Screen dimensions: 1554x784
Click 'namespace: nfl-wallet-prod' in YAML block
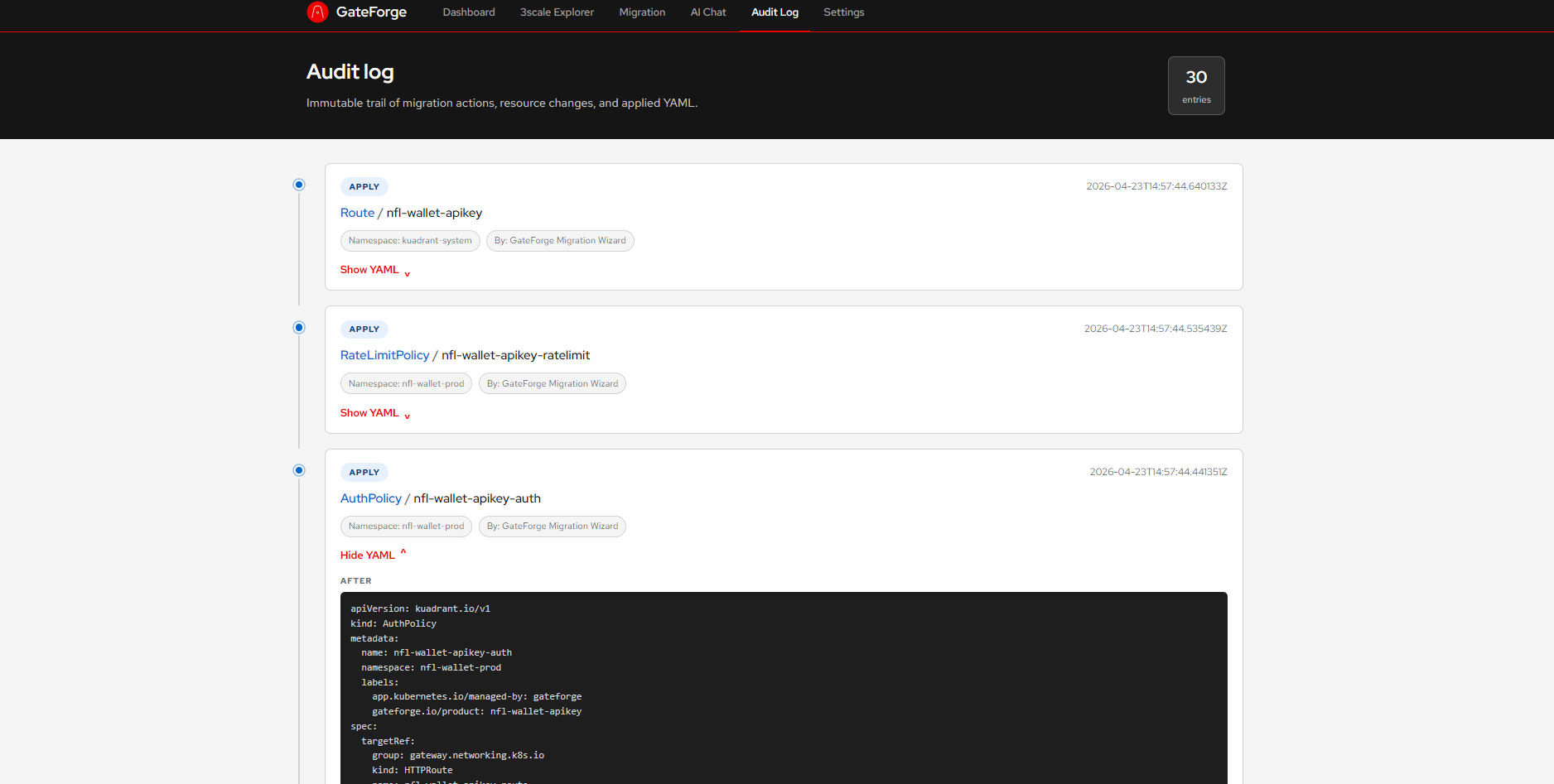(431, 667)
